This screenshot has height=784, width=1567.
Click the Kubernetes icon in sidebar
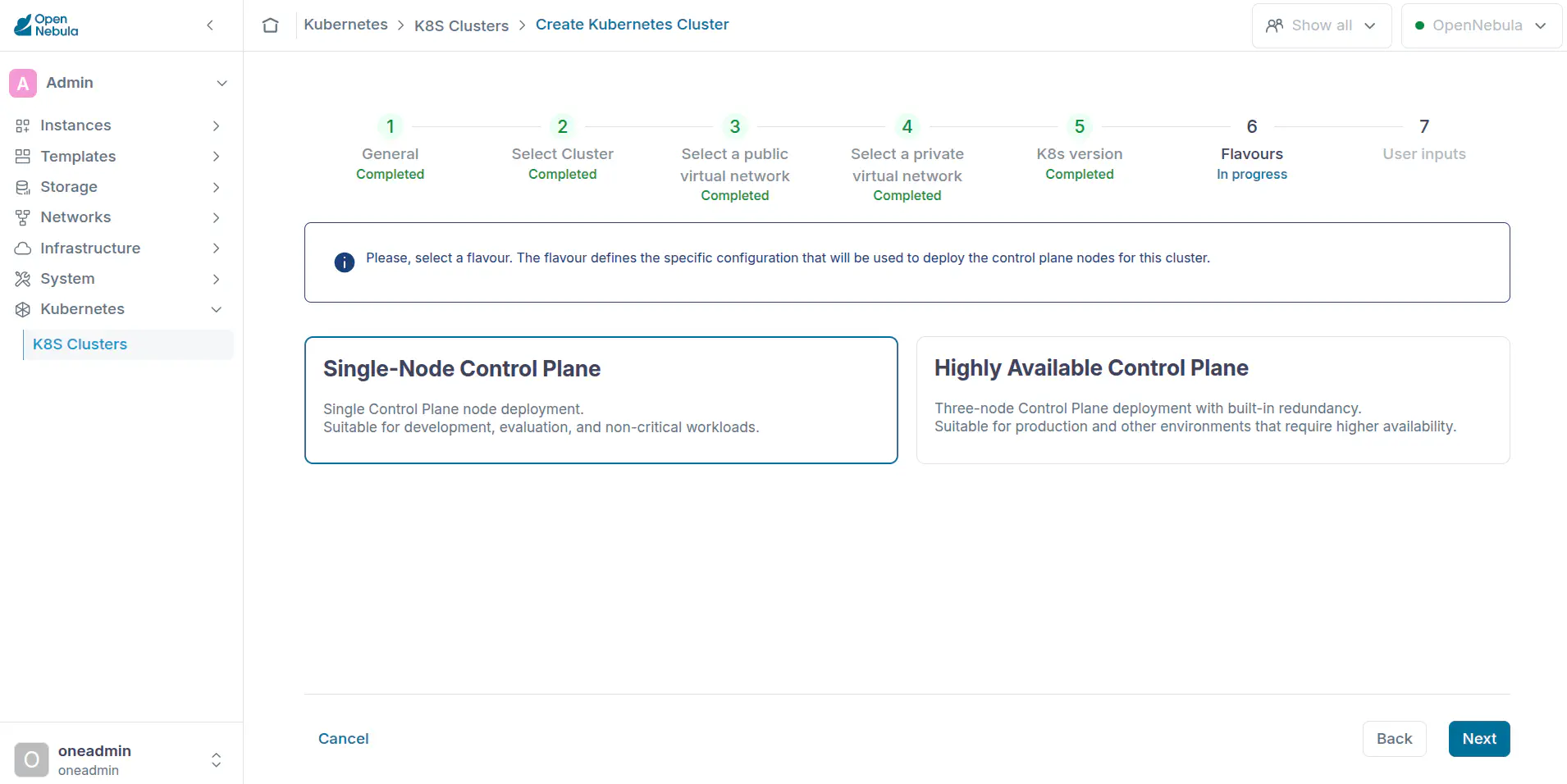[23, 309]
